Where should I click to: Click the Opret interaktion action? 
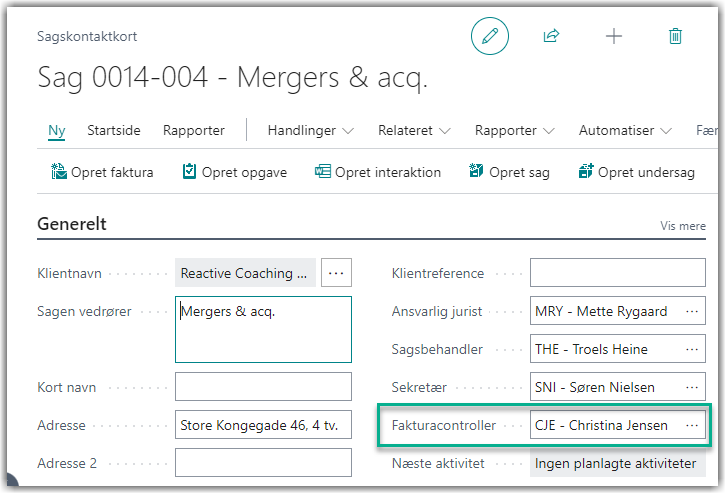pyautogui.click(x=378, y=172)
